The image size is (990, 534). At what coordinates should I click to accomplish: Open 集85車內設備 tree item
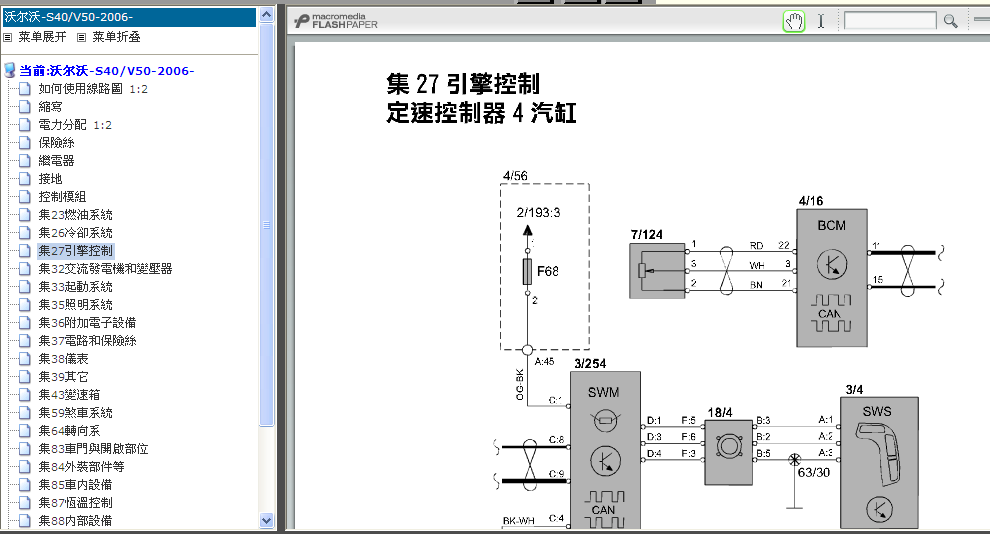pyautogui.click(x=75, y=485)
